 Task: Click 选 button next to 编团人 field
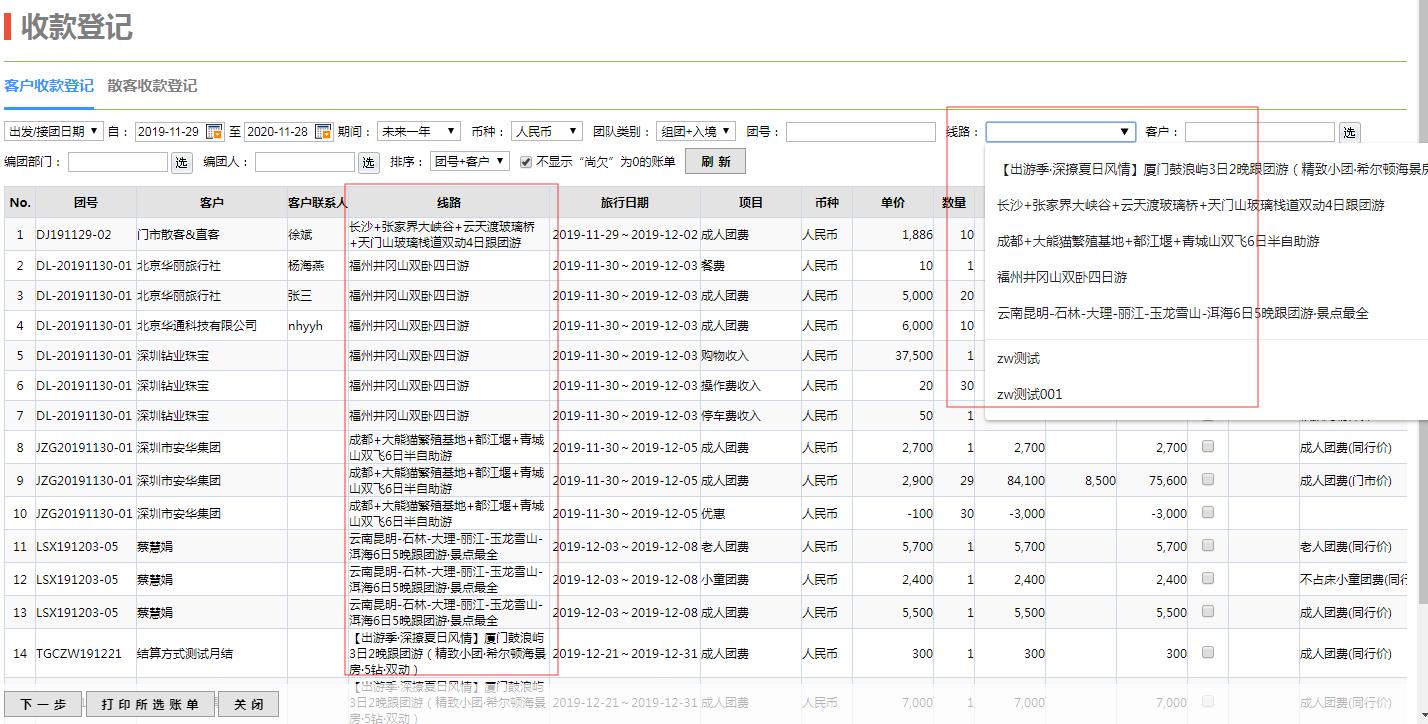coord(368,162)
